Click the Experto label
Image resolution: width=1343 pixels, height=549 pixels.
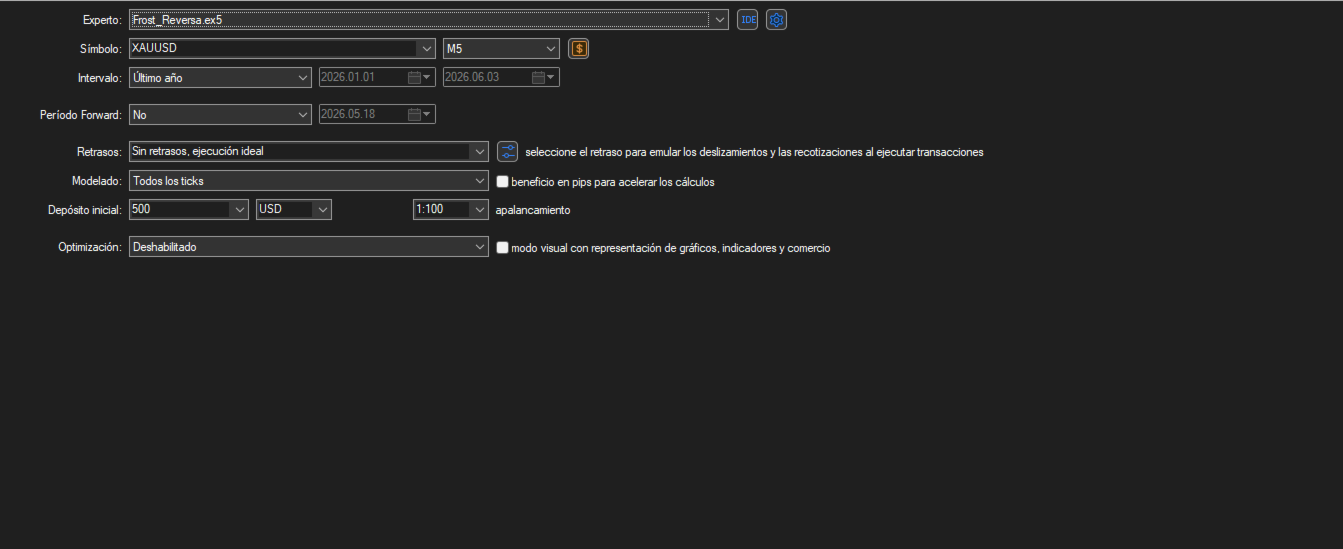coord(102,20)
